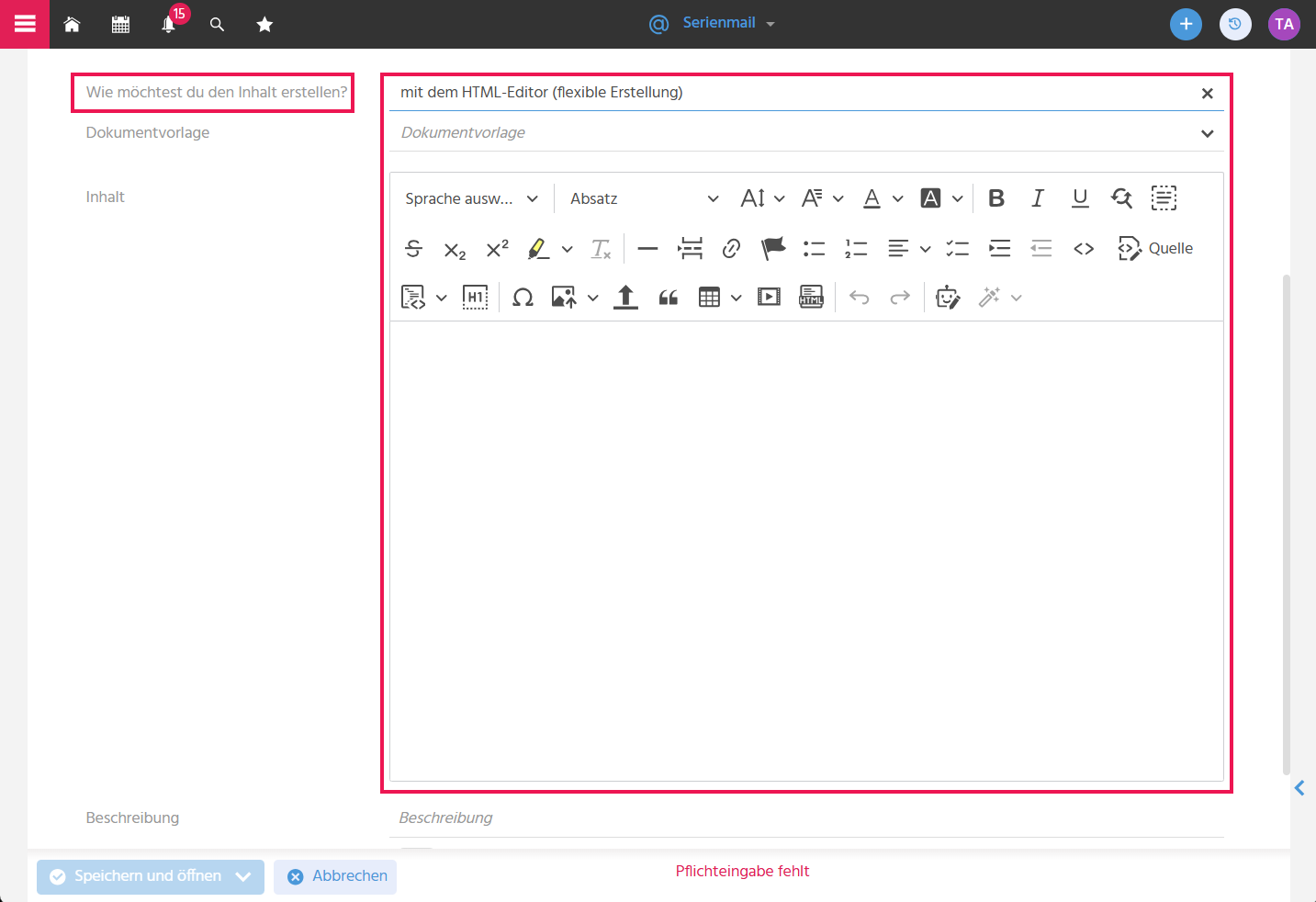Click into the editor content area
1316x902 pixels.
806,551
